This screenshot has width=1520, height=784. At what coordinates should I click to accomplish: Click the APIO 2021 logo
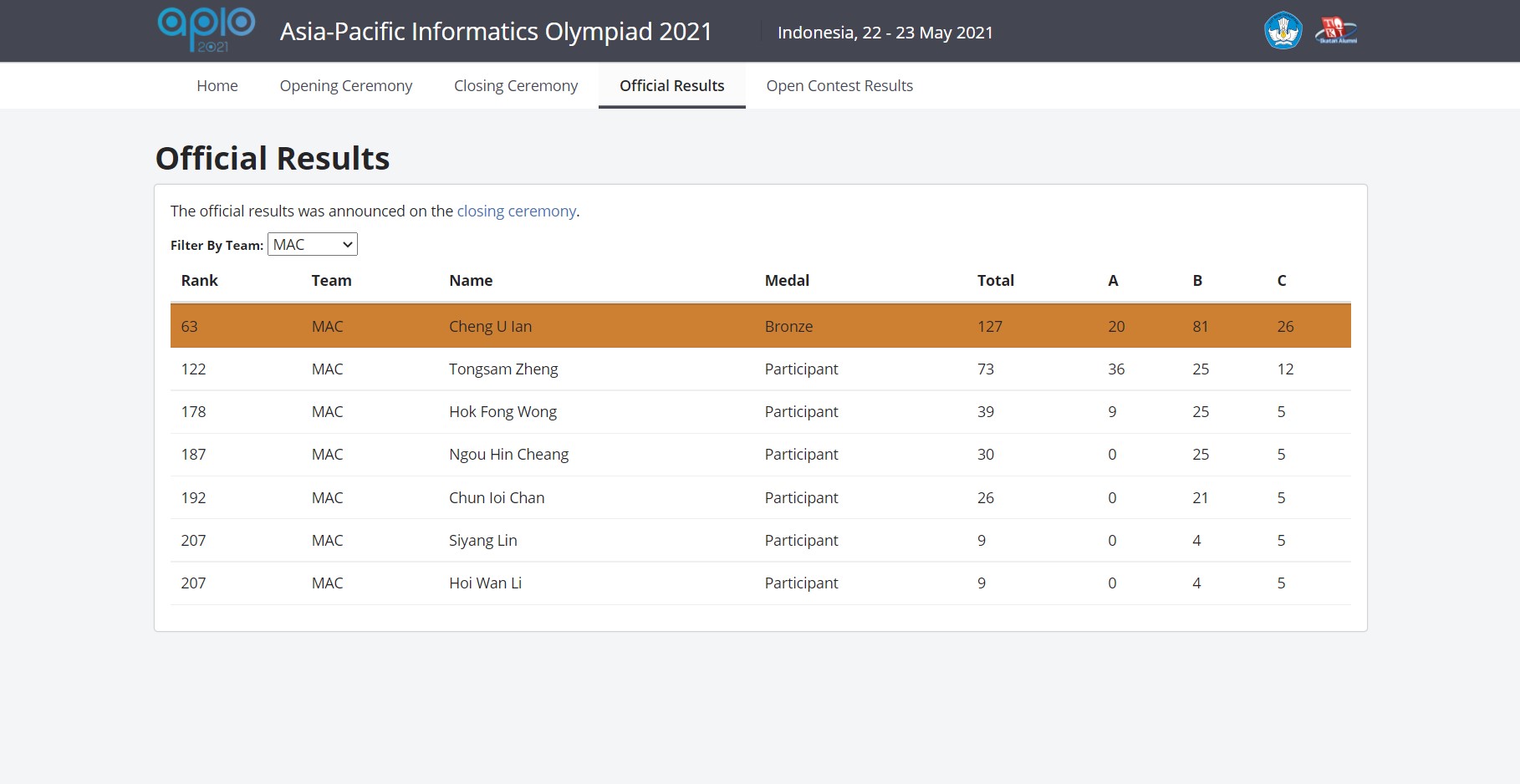207,30
